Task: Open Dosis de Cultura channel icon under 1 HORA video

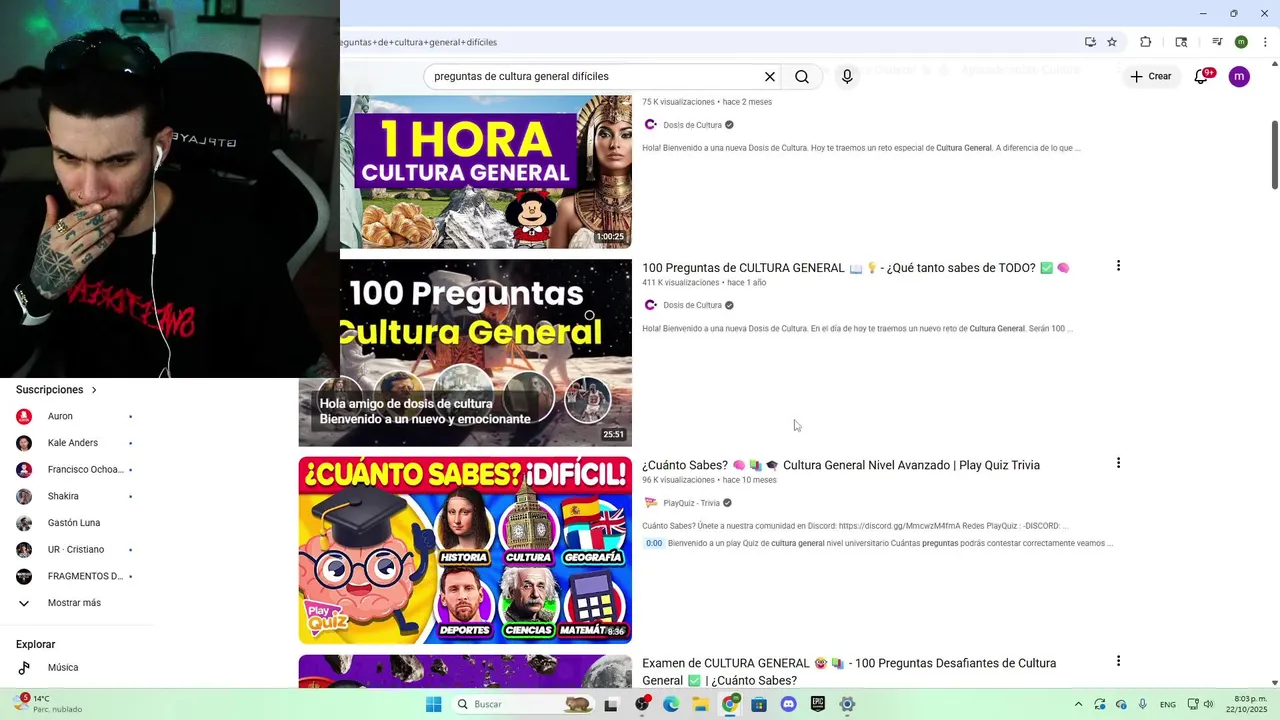Action: click(651, 125)
